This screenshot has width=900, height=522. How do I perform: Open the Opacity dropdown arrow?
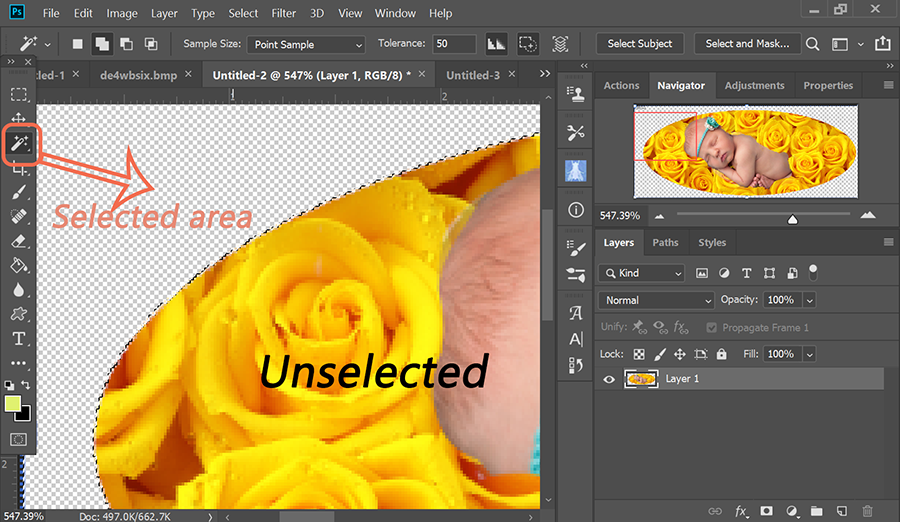click(x=809, y=300)
